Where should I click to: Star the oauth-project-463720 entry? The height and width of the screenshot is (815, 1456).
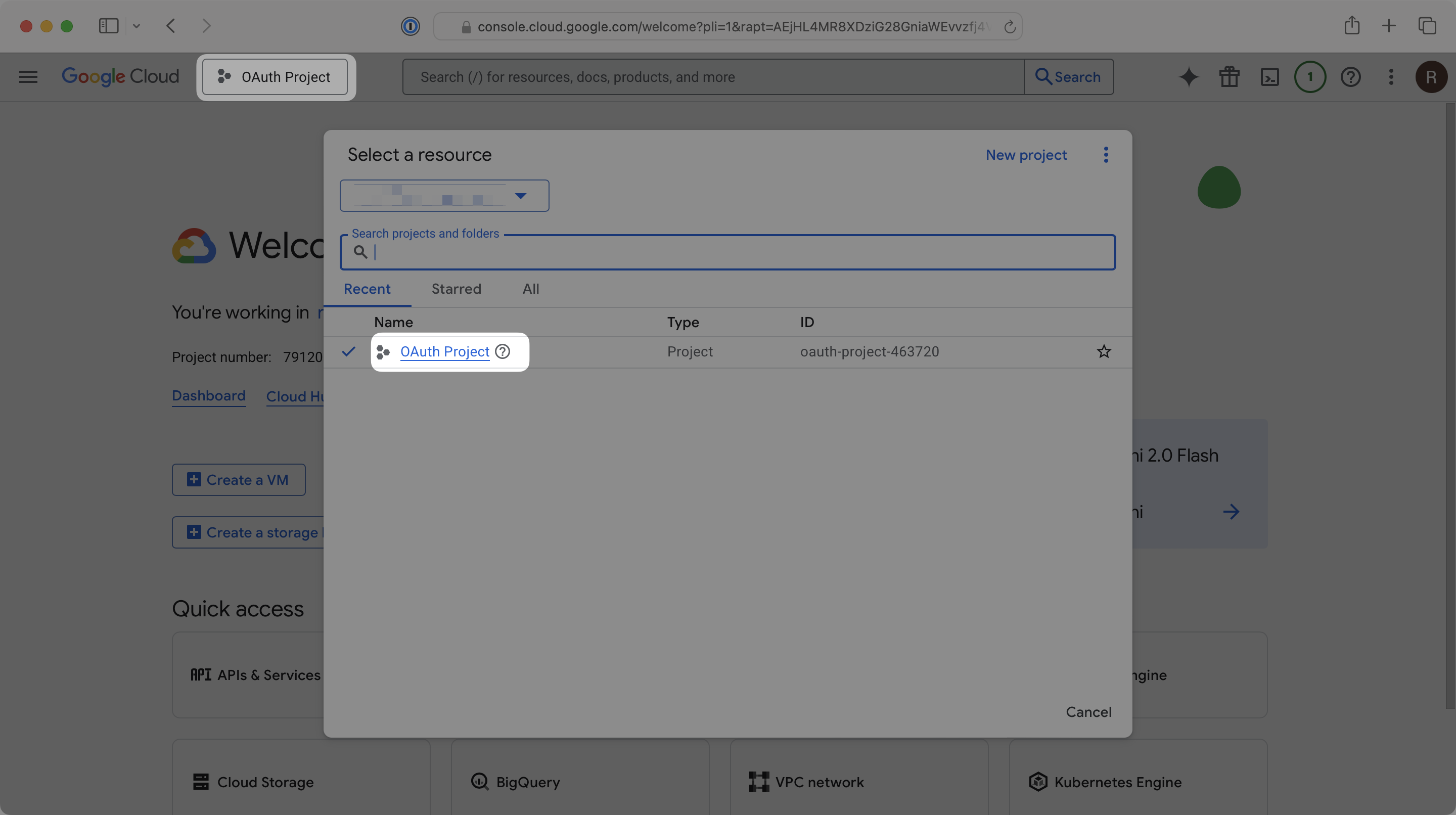pyautogui.click(x=1104, y=351)
